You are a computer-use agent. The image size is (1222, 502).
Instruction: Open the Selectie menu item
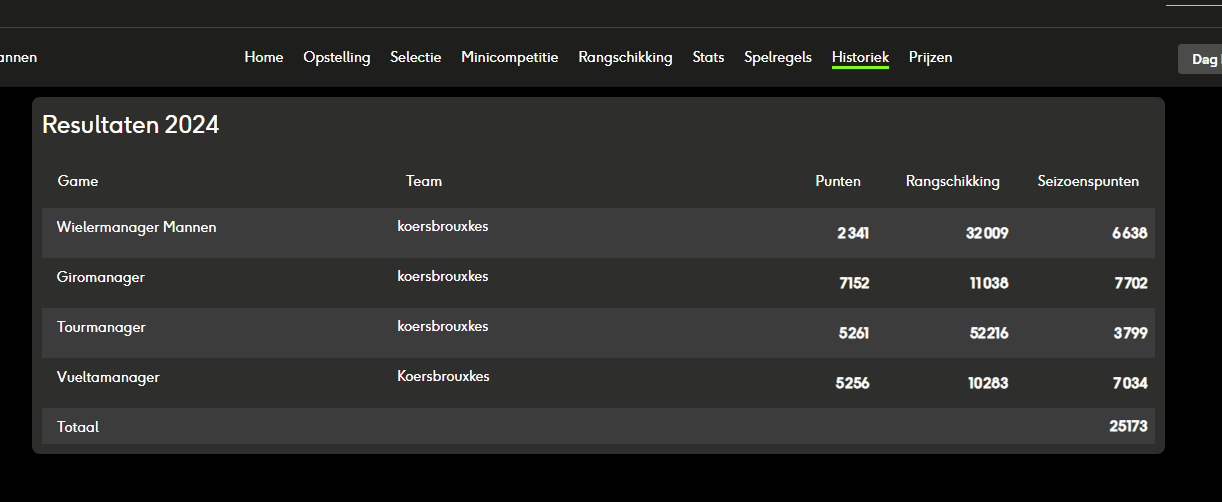pos(416,57)
